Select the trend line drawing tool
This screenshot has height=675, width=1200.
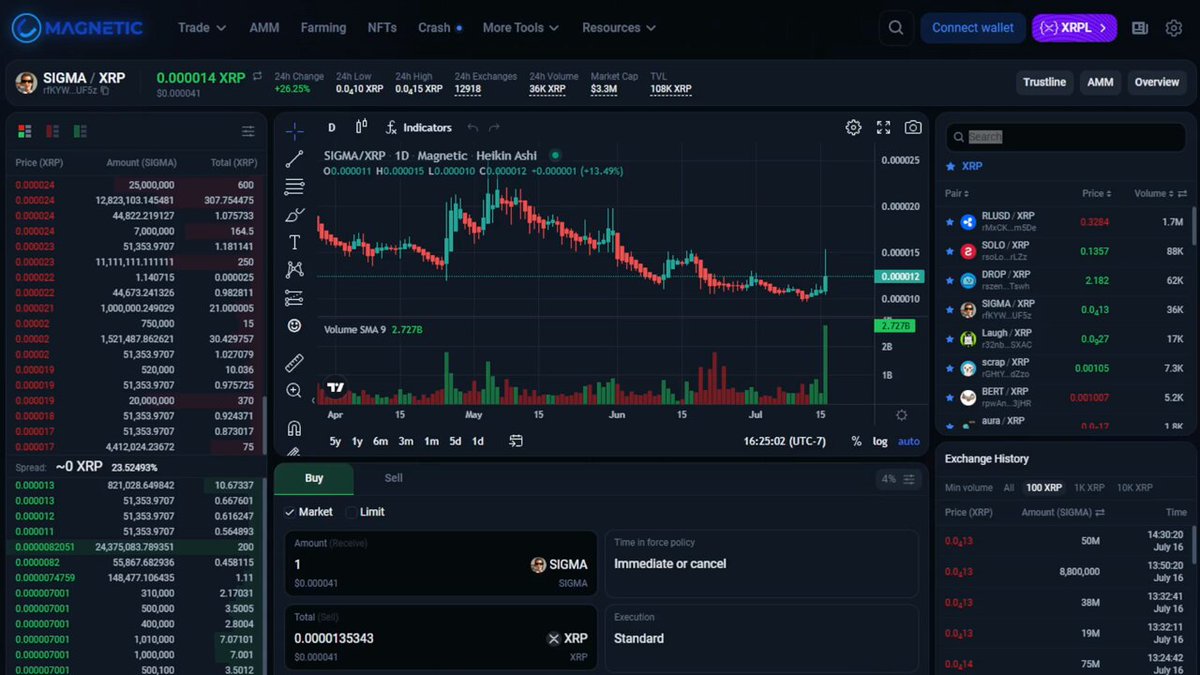click(294, 159)
